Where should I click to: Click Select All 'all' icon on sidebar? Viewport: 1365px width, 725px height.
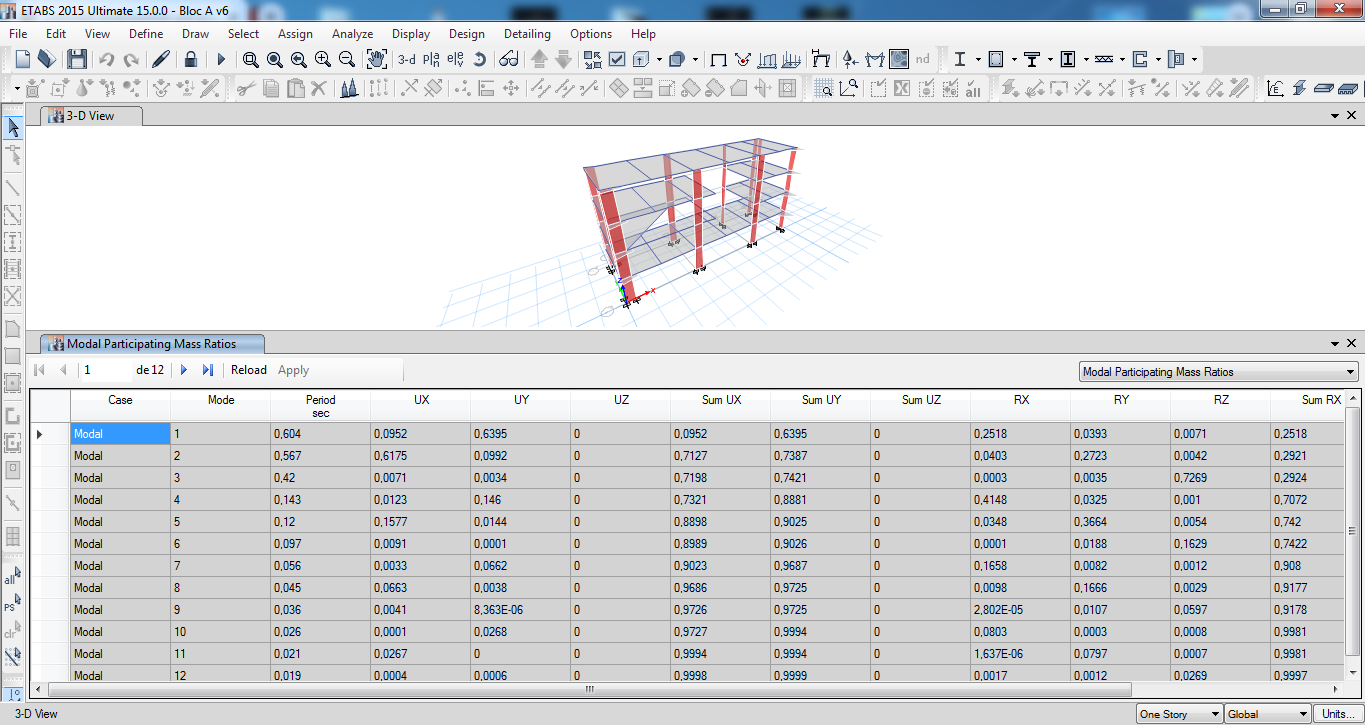click(13, 577)
